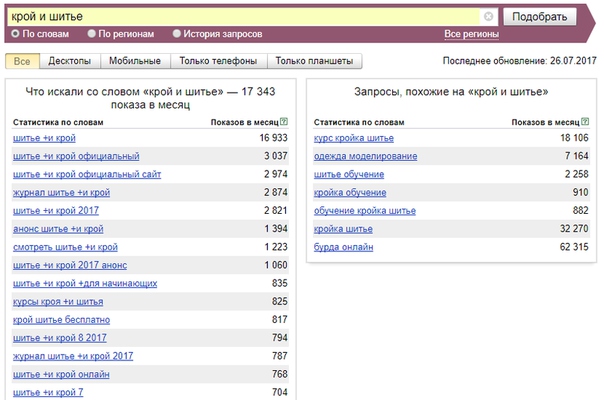The width and height of the screenshot is (604, 400).
Task: Open the 'шитье +и крой' query link
Action: tap(44, 138)
